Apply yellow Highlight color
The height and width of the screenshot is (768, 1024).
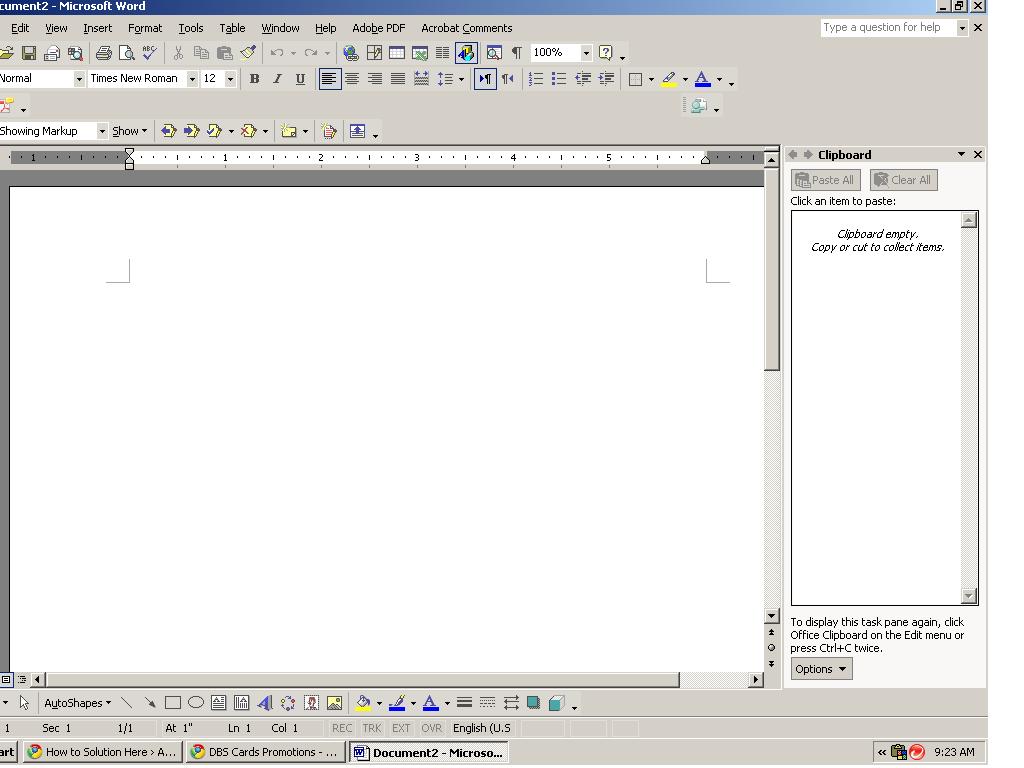click(669, 80)
